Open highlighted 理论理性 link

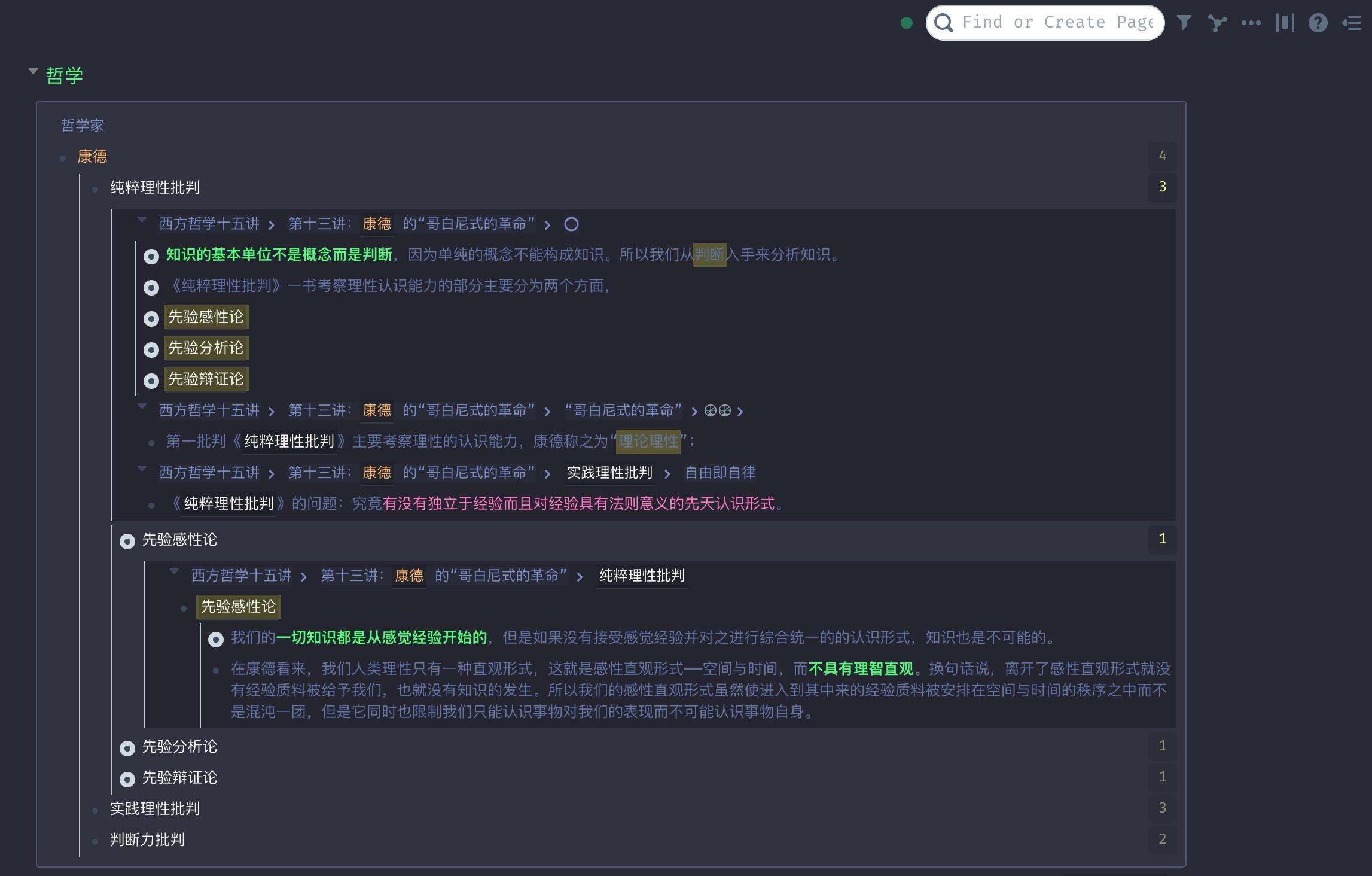(x=648, y=442)
